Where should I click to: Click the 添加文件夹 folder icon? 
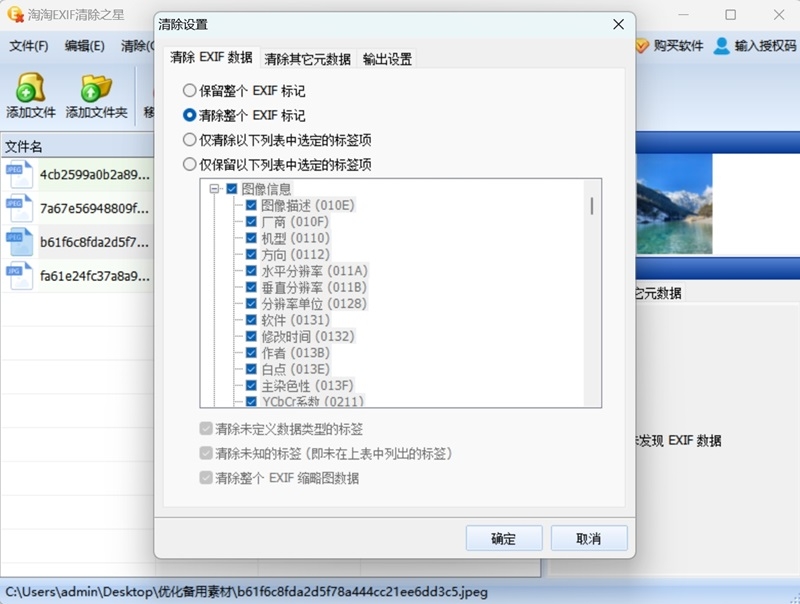[96, 87]
